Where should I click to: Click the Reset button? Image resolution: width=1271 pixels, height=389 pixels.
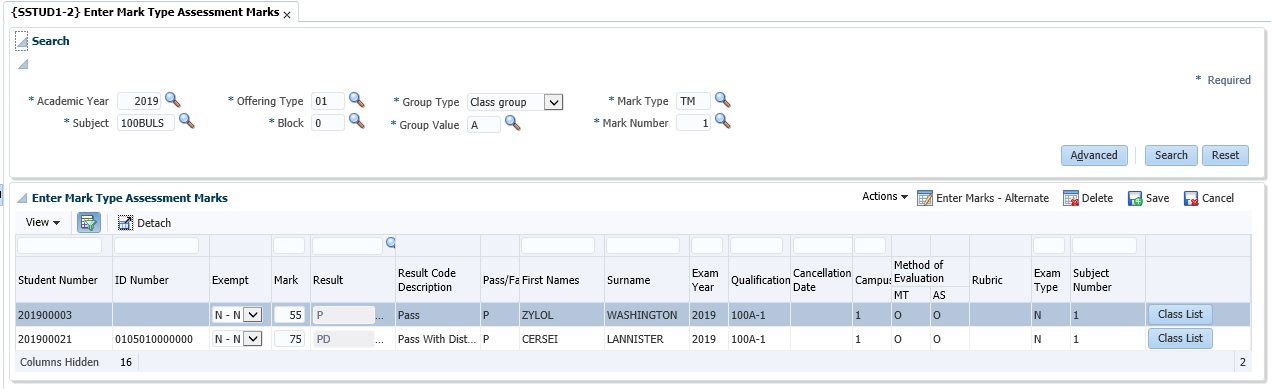[x=1225, y=155]
